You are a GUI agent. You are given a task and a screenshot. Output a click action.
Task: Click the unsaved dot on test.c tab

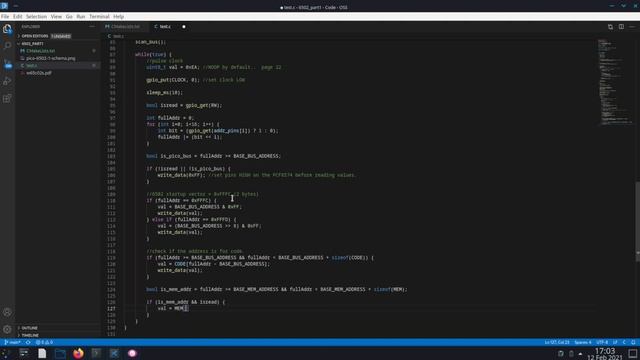(184, 27)
